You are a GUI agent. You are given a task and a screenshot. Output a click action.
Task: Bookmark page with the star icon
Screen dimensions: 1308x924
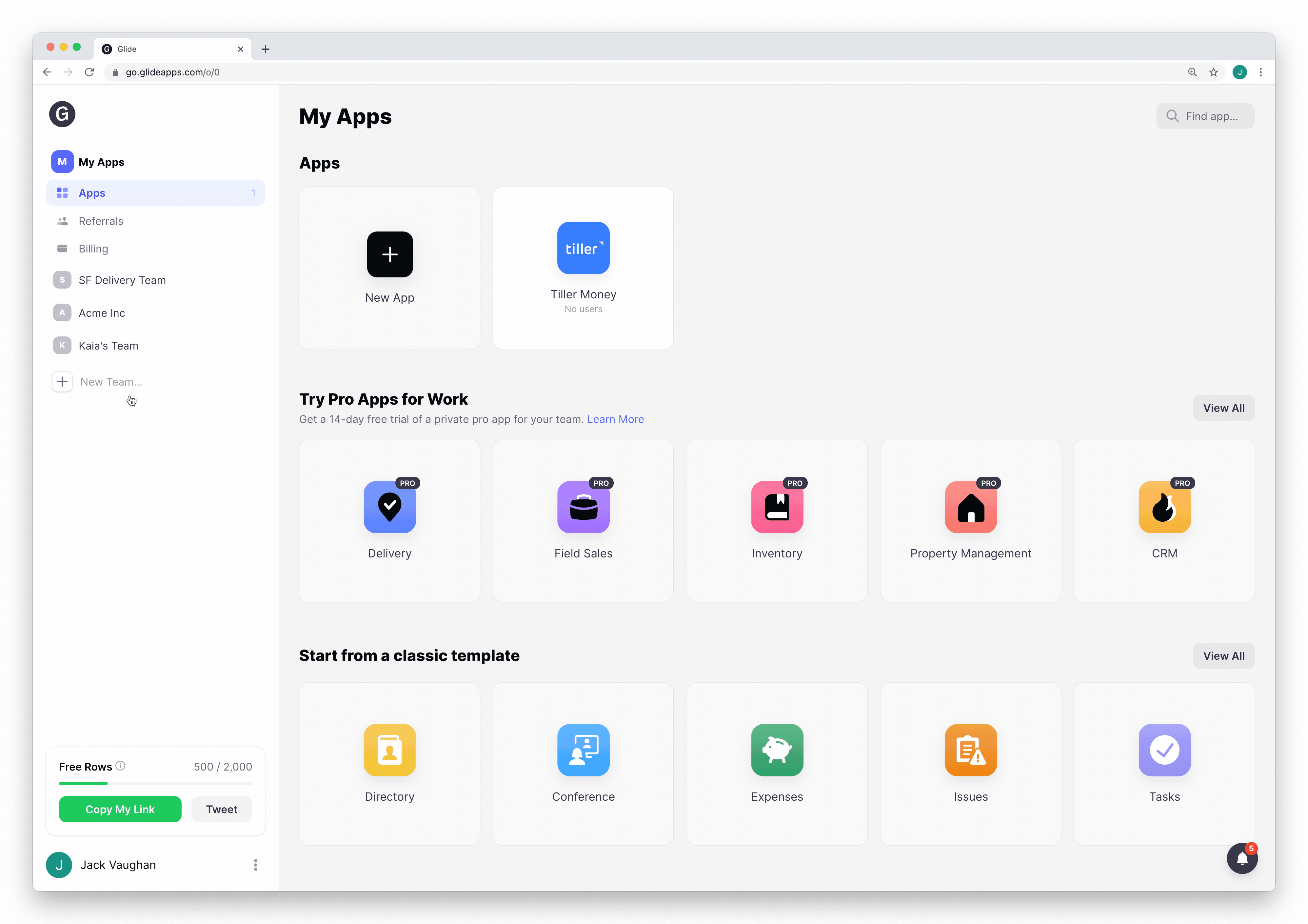[x=1214, y=72]
